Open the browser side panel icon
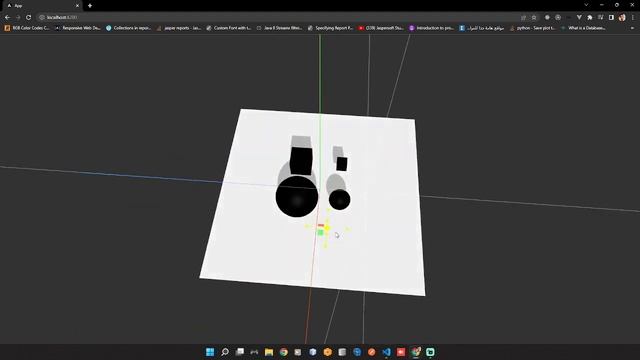This screenshot has width=640, height=360. 611,18
